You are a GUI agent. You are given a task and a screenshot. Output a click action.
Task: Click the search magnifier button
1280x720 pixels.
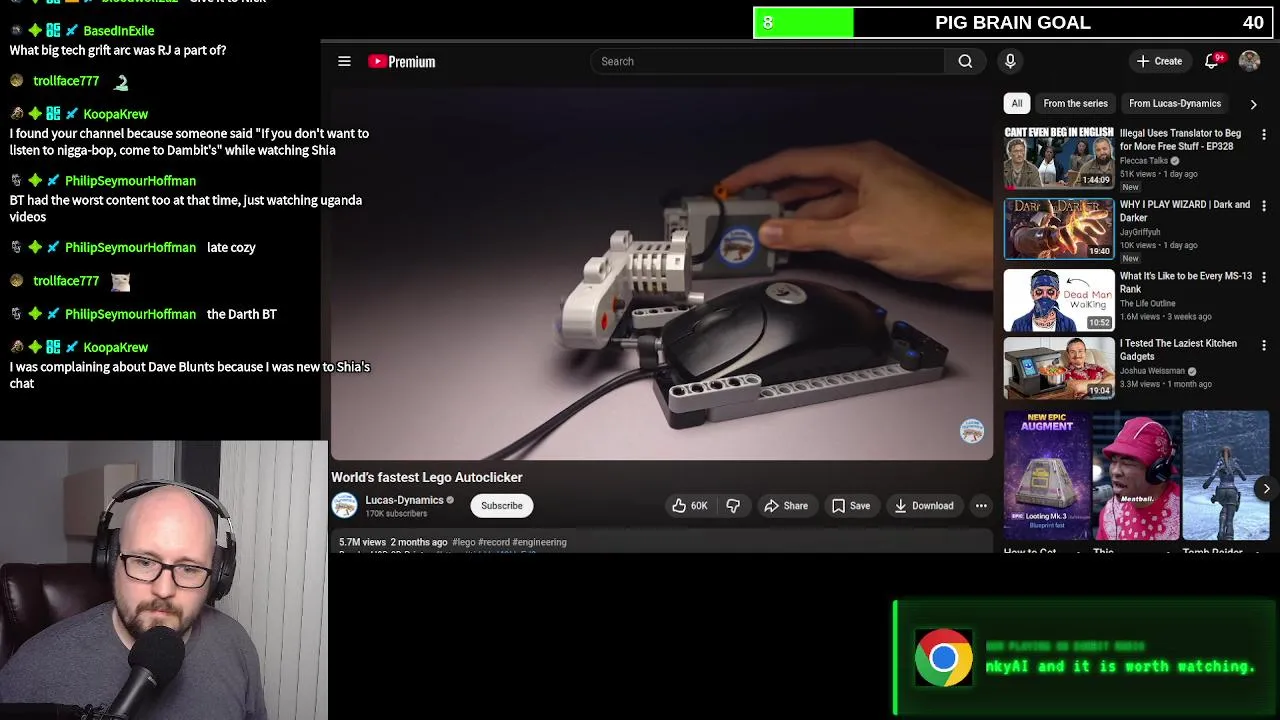tap(965, 61)
